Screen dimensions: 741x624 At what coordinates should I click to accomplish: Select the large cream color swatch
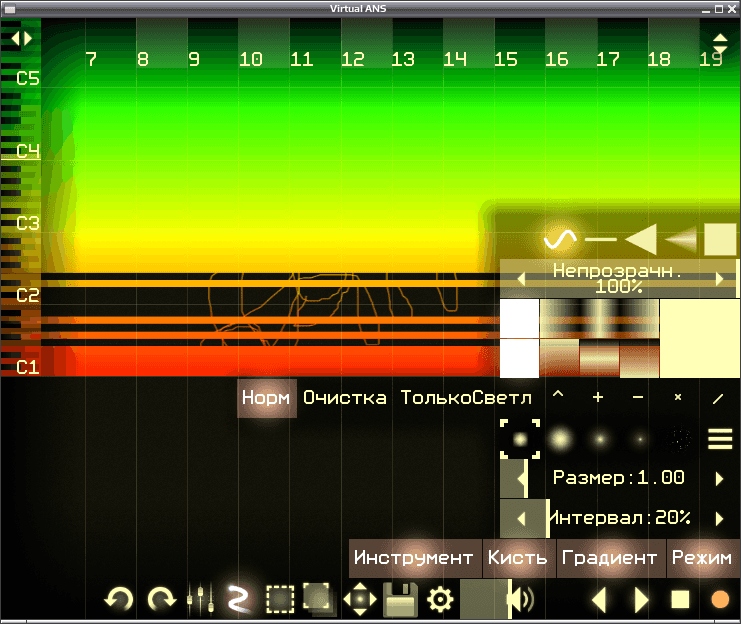click(700, 338)
